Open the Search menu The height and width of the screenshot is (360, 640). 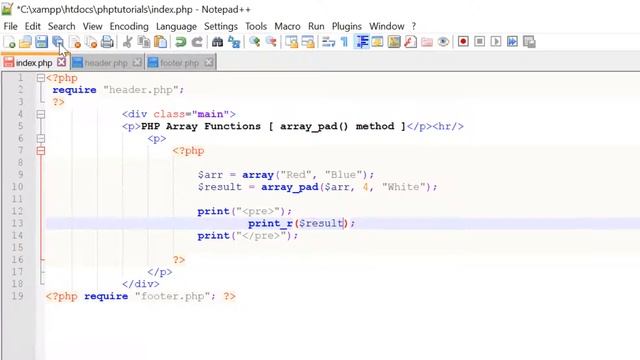click(x=62, y=26)
